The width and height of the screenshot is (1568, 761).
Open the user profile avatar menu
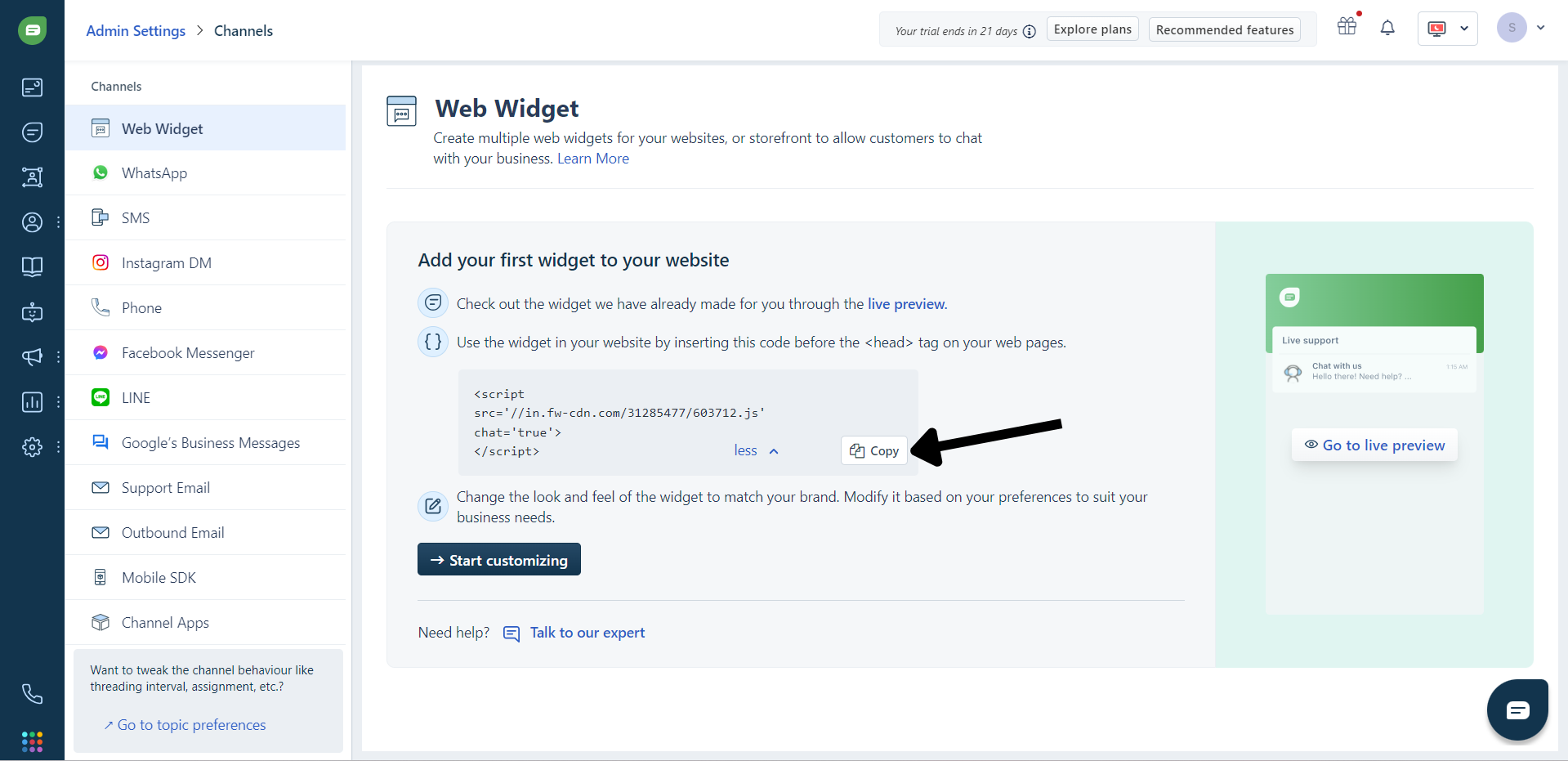pyautogui.click(x=1521, y=28)
